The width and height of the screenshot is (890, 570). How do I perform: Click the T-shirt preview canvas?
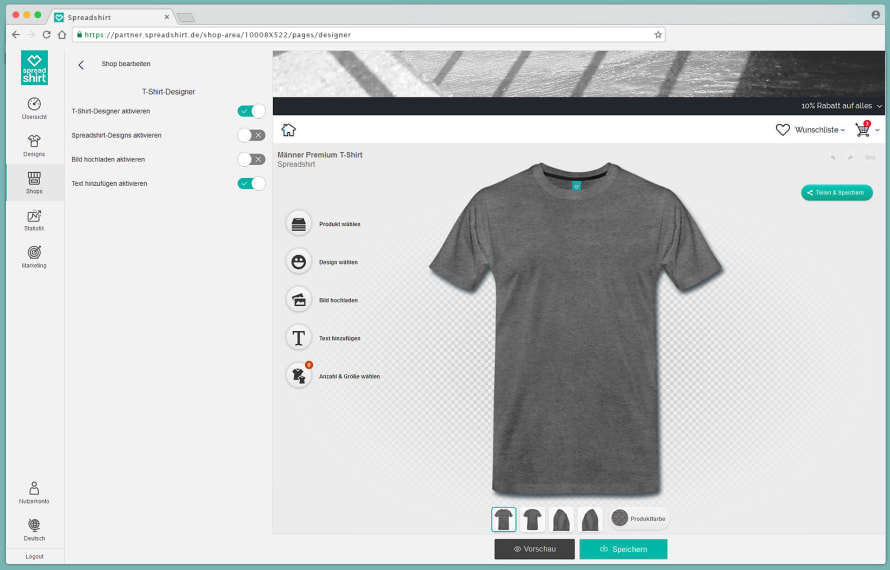click(576, 329)
